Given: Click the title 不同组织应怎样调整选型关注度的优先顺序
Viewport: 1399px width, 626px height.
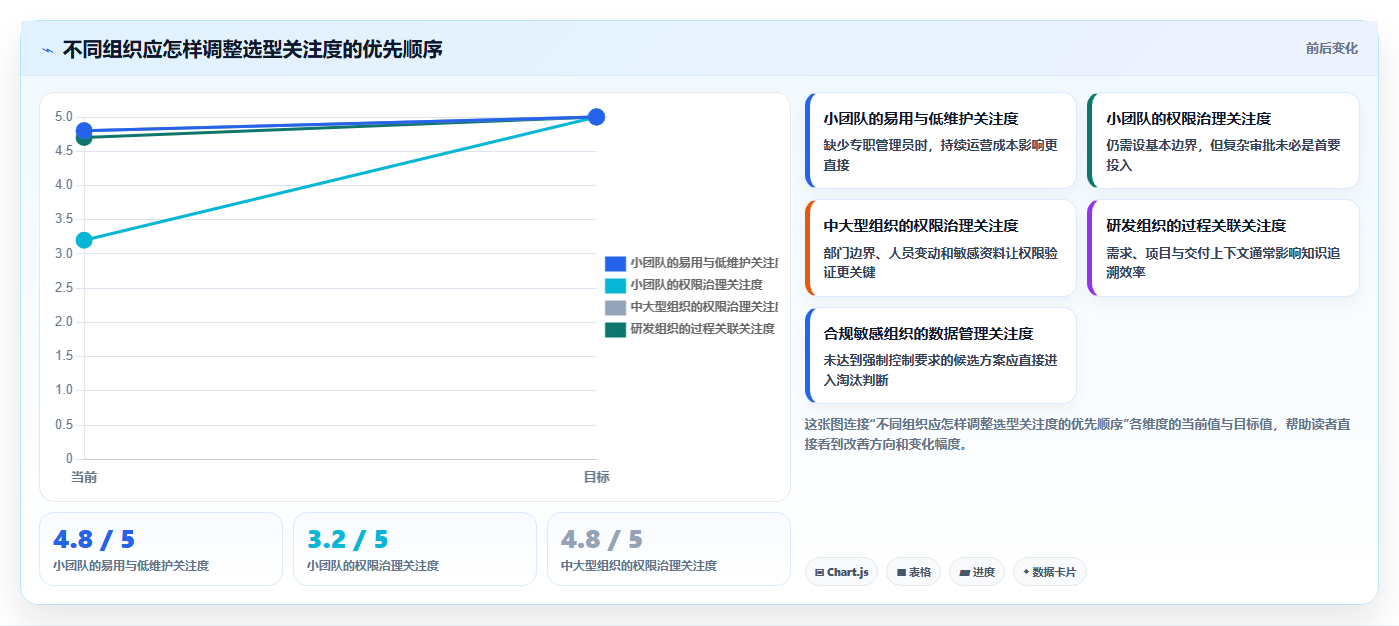Looking at the screenshot, I should [x=252, y=49].
